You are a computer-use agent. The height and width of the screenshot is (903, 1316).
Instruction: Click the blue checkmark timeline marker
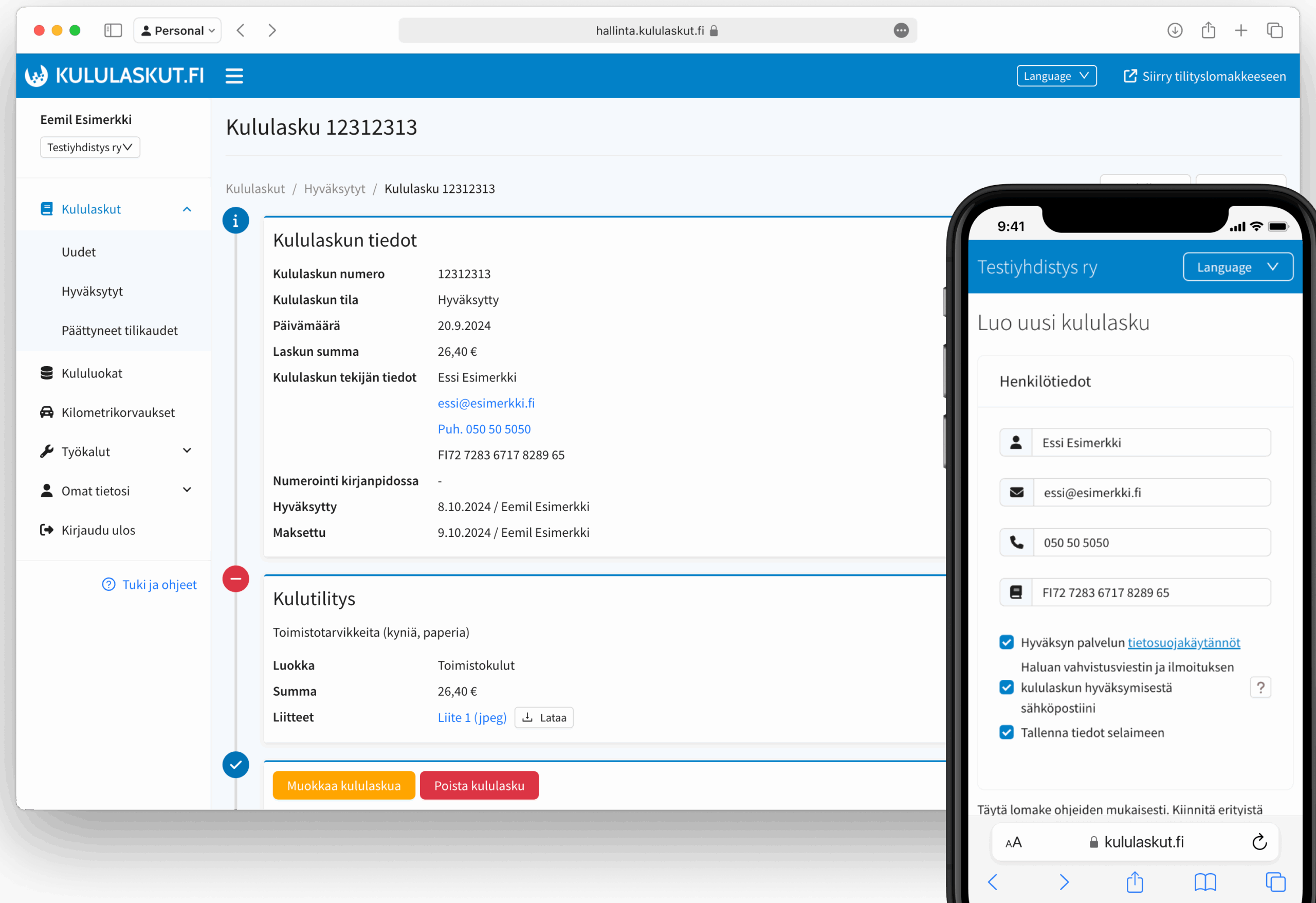click(x=235, y=765)
